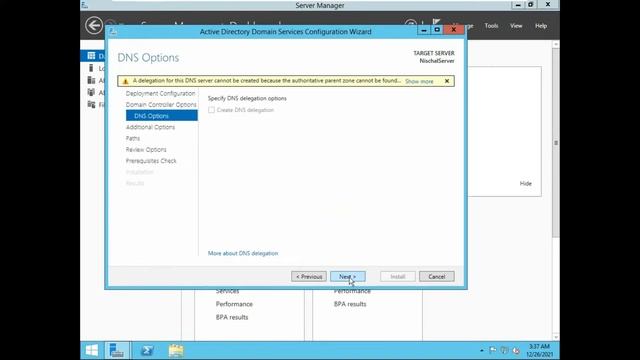This screenshot has height=360, width=640.
Task: Click the Notifications flag in Server Manager header
Action: pos(436,22)
